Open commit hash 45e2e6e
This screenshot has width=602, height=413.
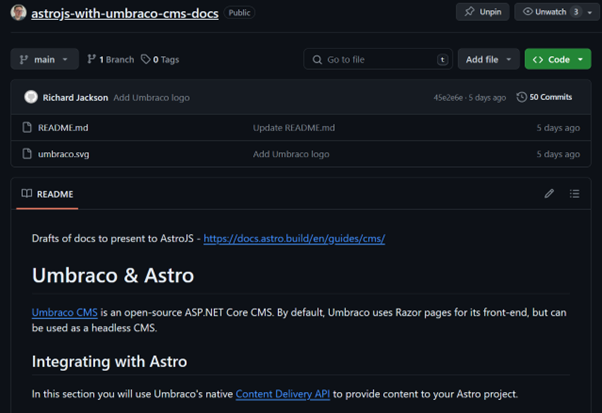click(448, 98)
